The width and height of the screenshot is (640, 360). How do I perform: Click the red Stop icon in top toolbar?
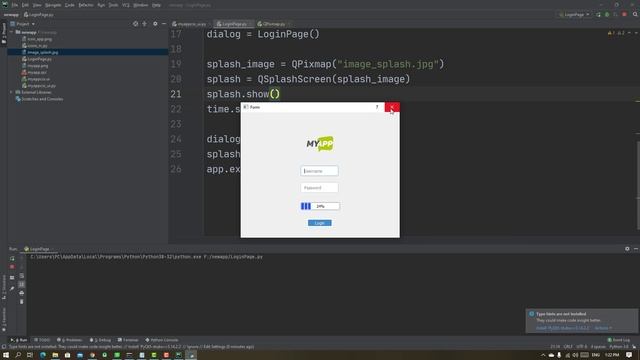624,14
